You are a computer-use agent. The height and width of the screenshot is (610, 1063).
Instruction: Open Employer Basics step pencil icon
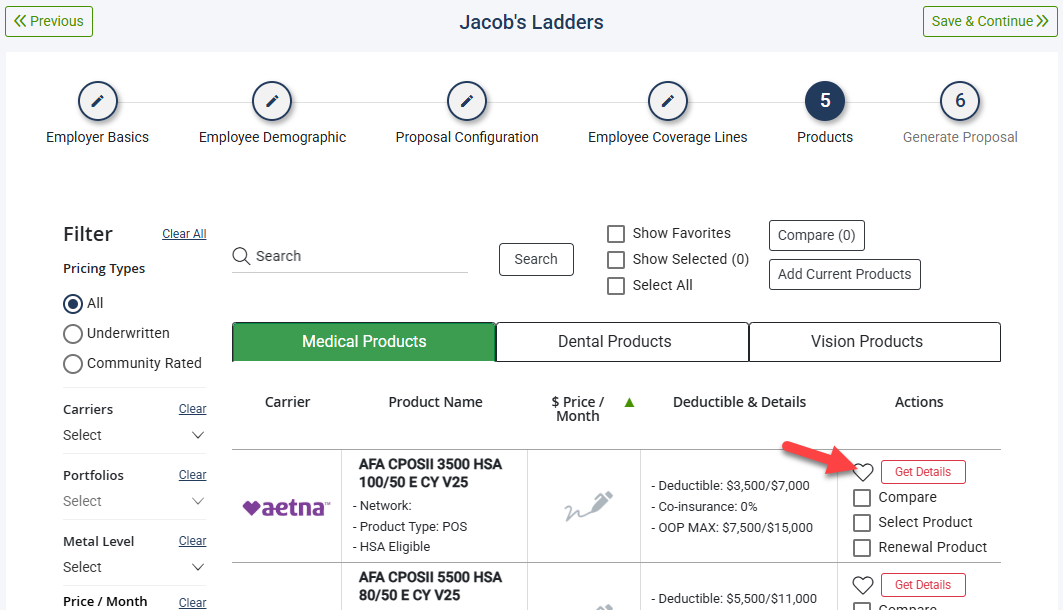click(98, 101)
